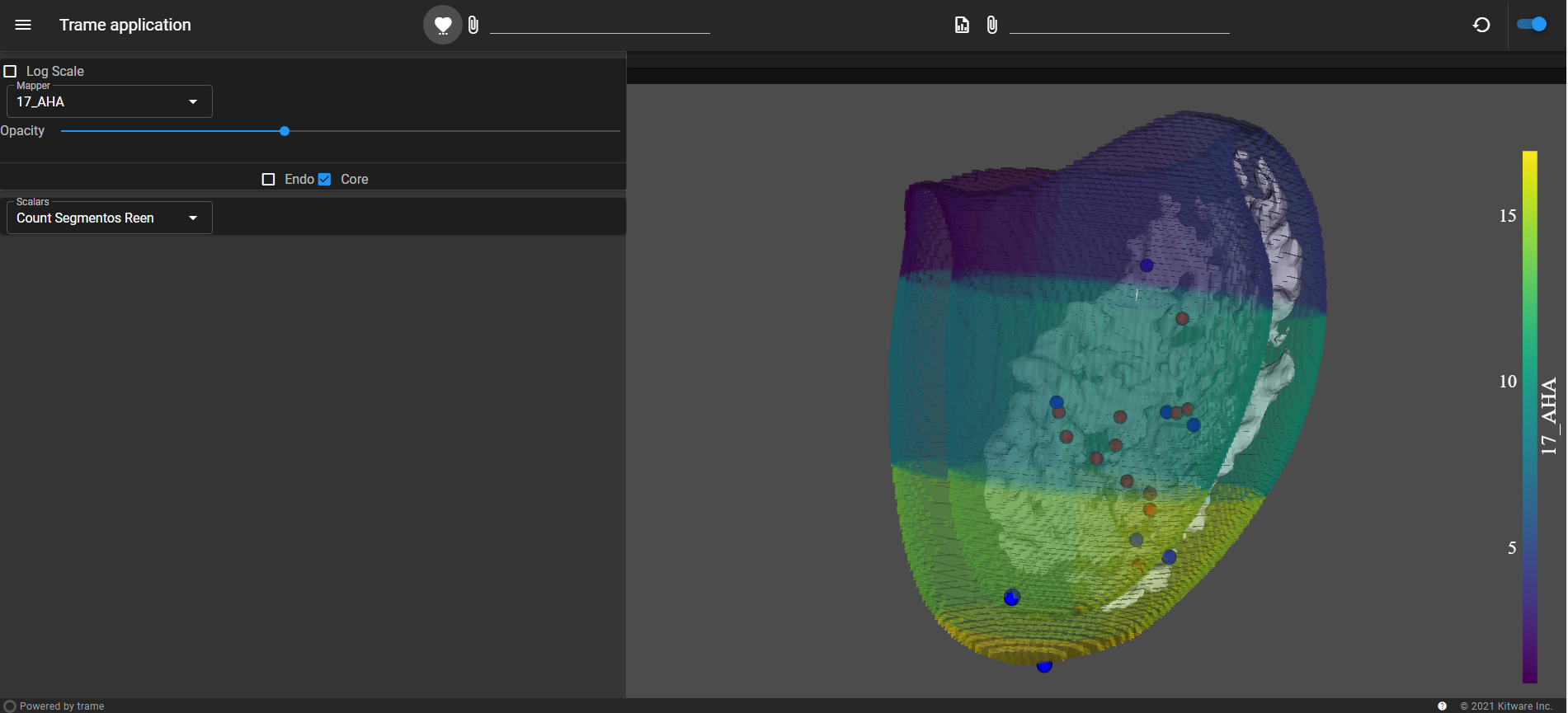Click the paperclip beside the chart file icon
The image size is (1568, 713).
pyautogui.click(x=992, y=25)
